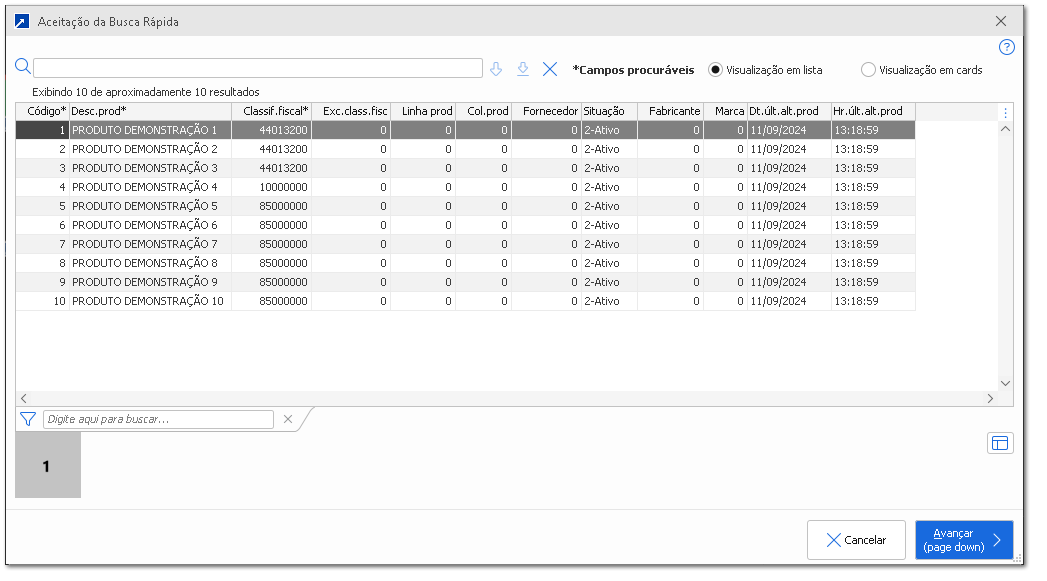This screenshot has height=581, width=1047.
Task: Click the Fabricante column header
Action: point(670,112)
